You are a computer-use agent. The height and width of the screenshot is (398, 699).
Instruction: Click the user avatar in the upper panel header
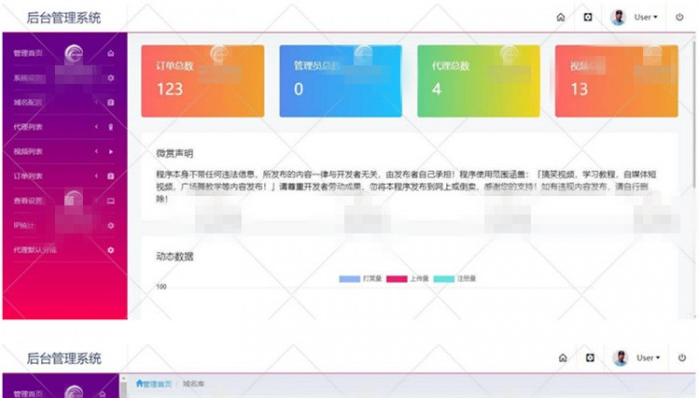point(618,17)
